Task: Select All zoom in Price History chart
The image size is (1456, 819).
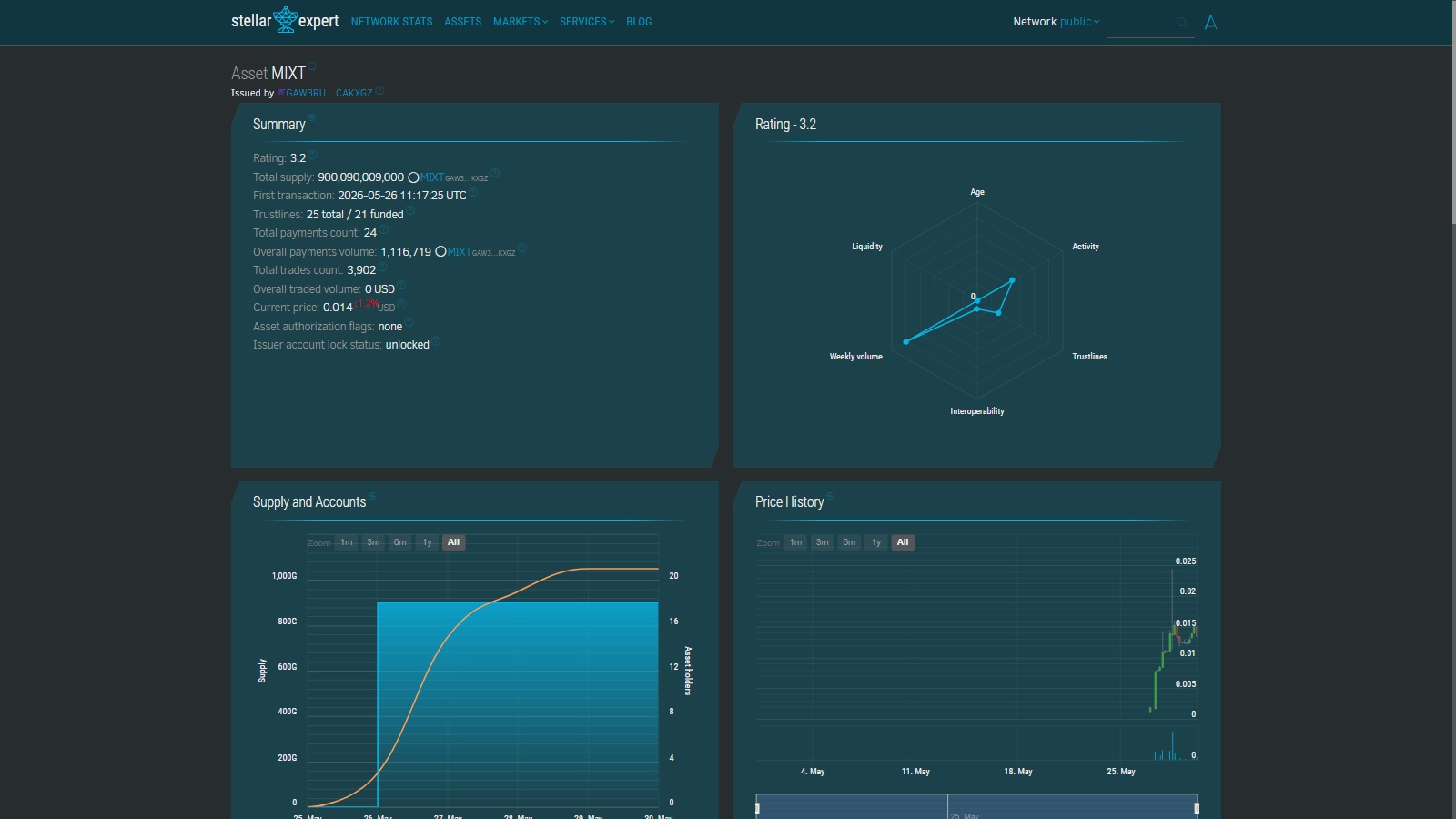Action: pos(903,542)
